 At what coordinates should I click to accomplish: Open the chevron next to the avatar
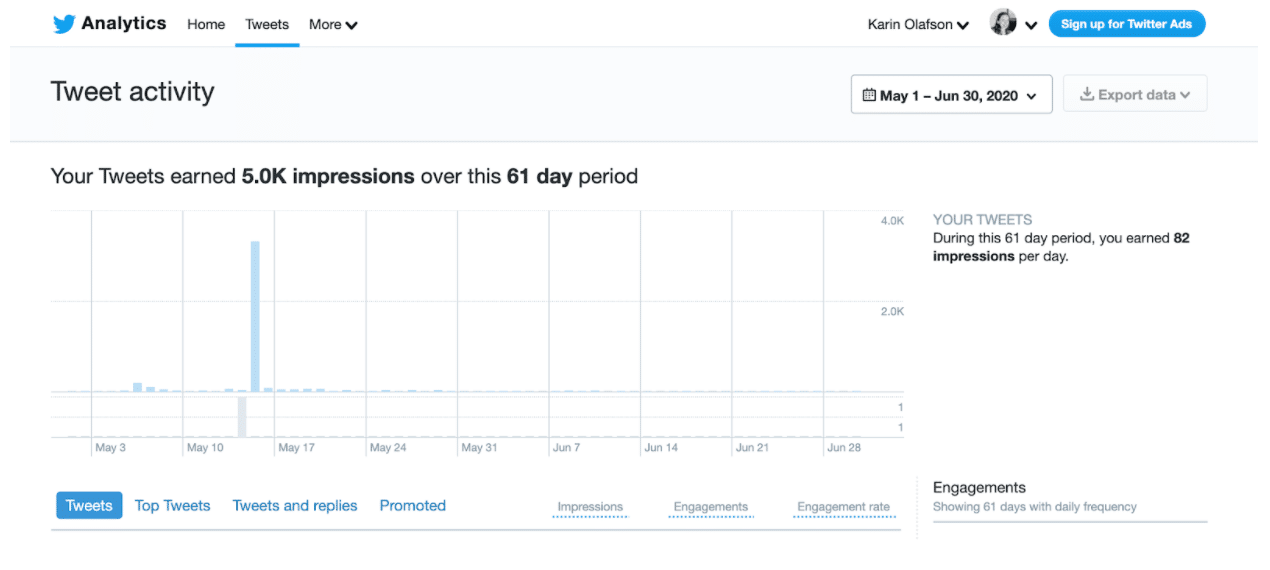point(1031,25)
